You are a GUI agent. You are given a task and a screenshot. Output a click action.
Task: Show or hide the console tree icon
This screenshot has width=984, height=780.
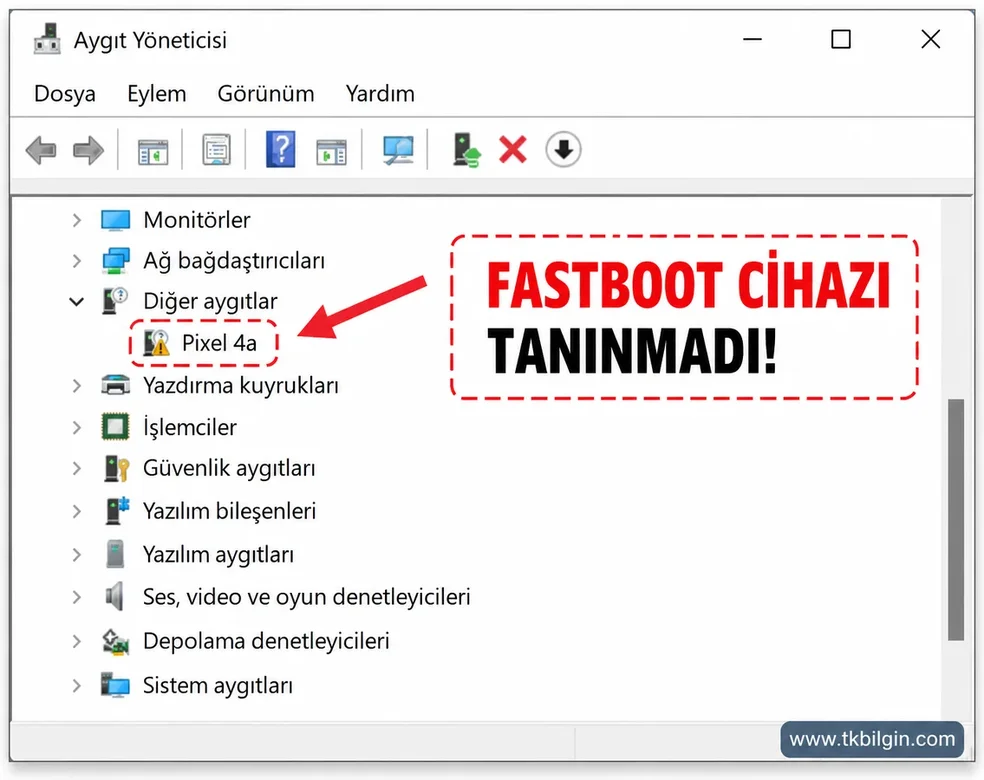coord(153,152)
